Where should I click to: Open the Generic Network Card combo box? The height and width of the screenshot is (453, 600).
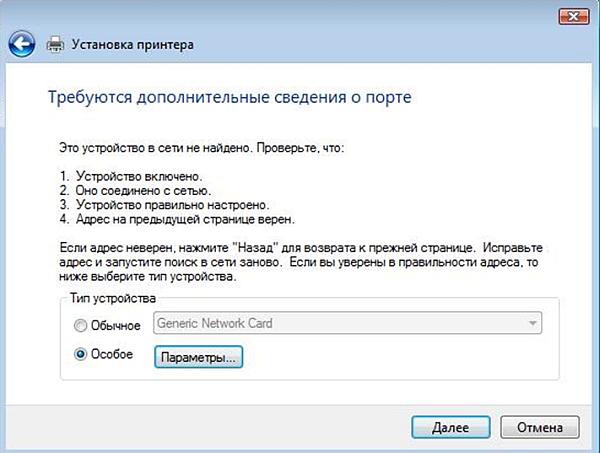pos(346,323)
